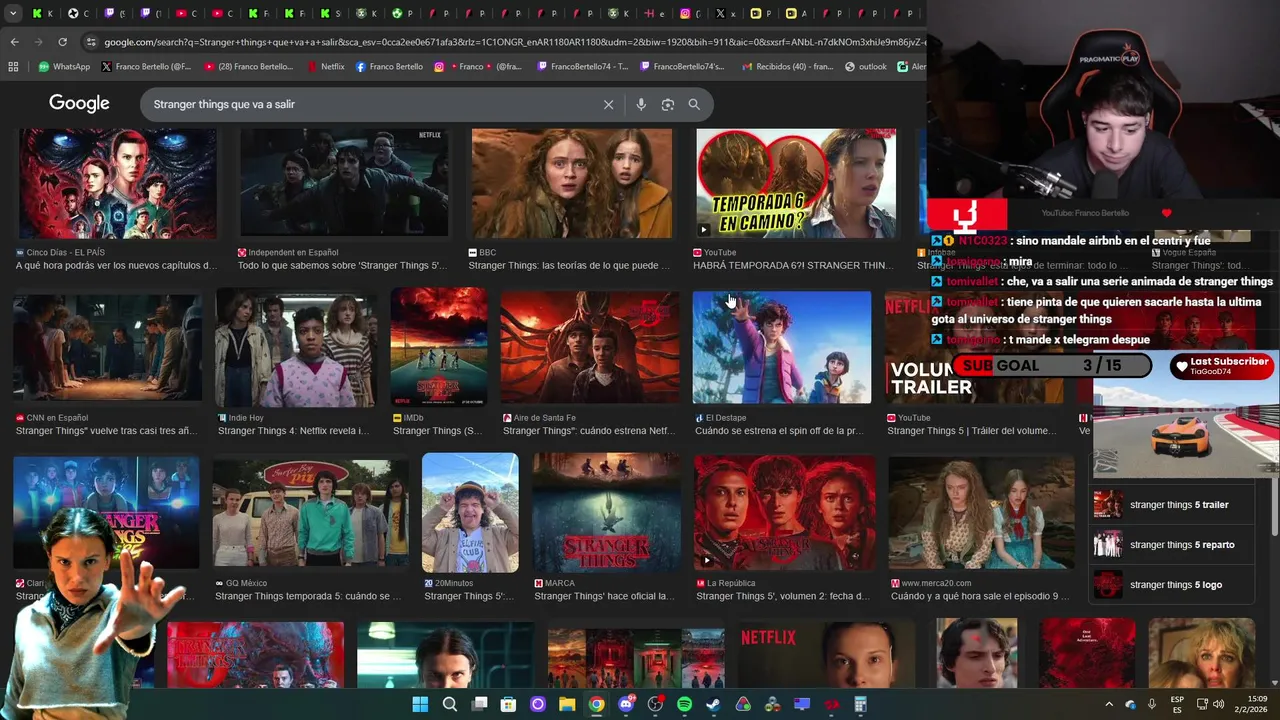Click the microphone icon in system tray

click(x=1152, y=704)
